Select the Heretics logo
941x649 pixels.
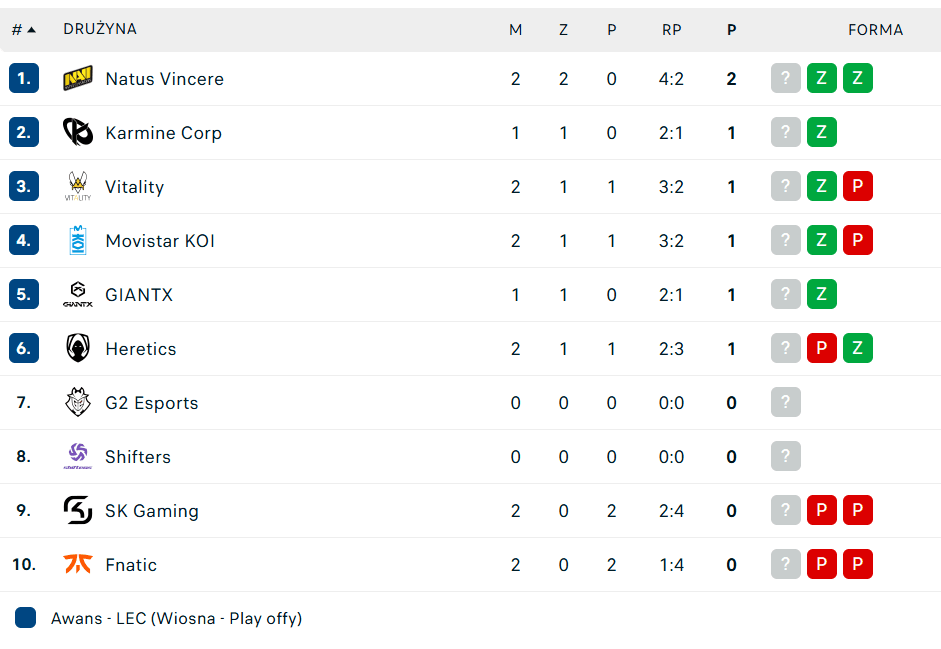point(77,348)
